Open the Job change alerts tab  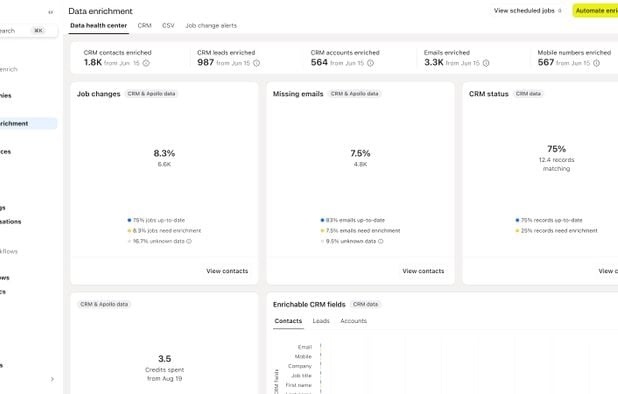click(211, 26)
